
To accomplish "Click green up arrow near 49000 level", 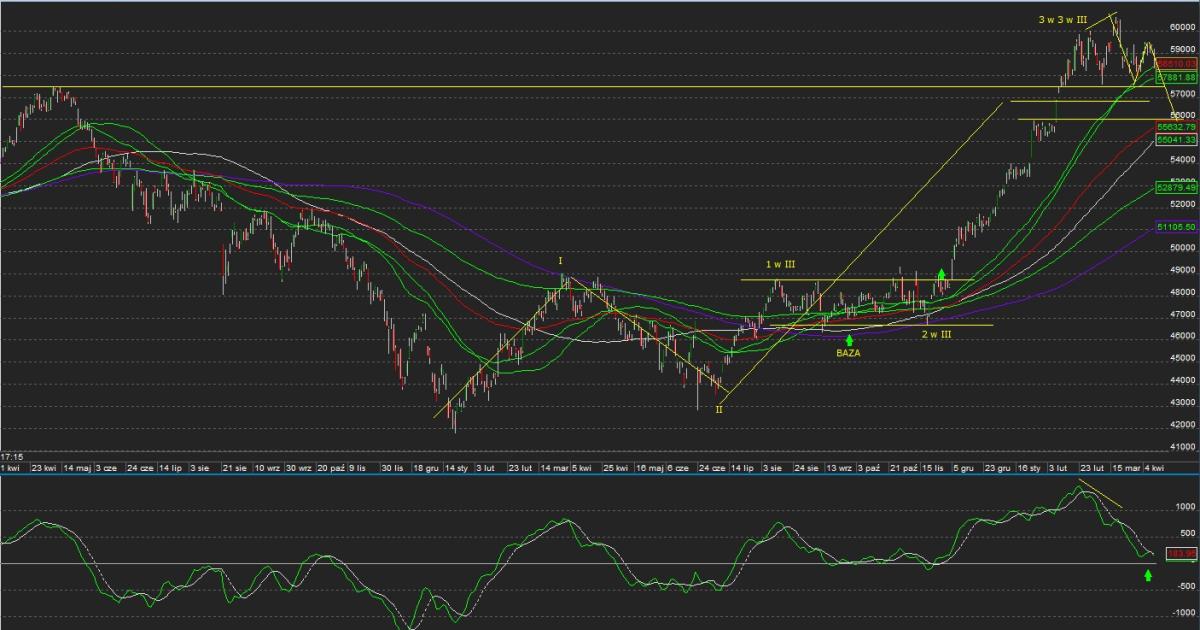I will (x=941, y=272).
